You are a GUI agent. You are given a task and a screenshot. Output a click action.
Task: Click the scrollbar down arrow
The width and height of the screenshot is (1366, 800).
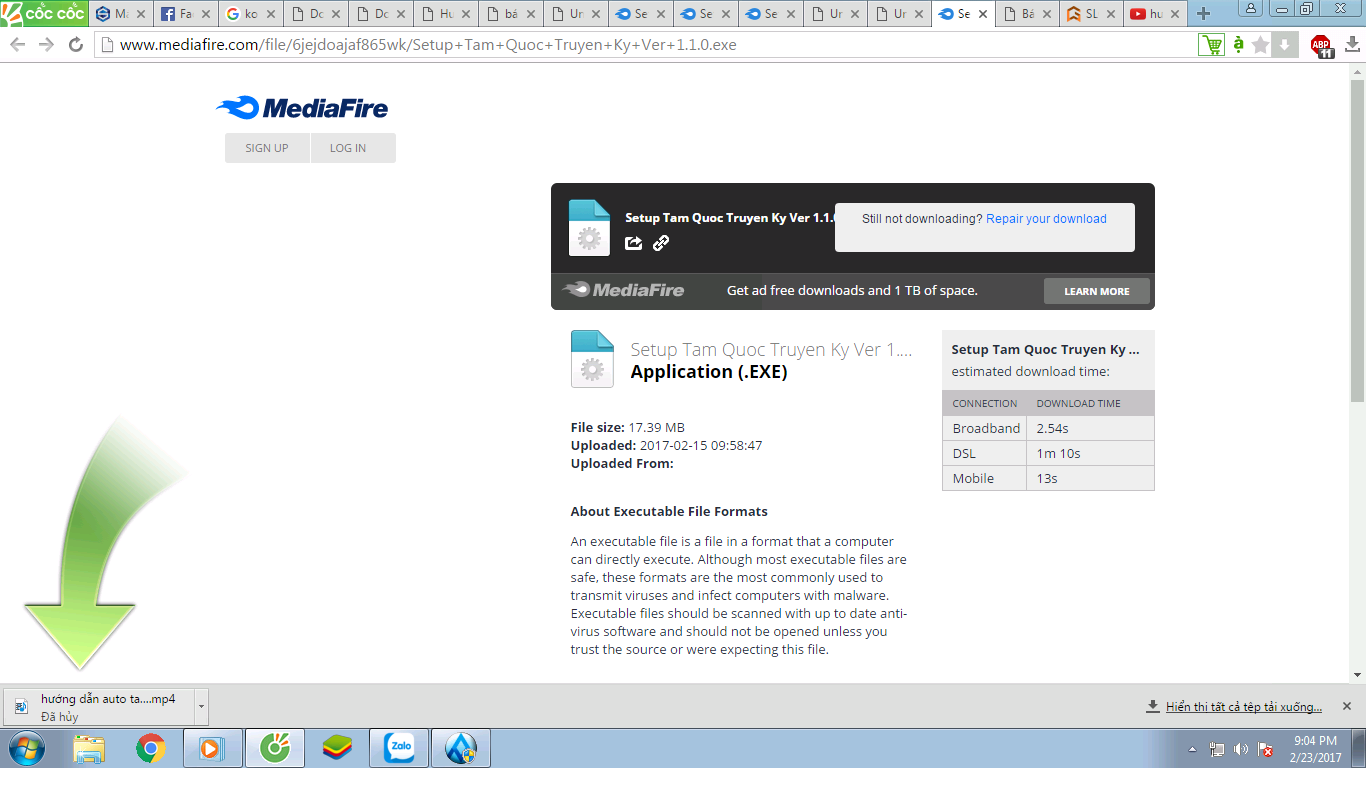coord(1357,676)
